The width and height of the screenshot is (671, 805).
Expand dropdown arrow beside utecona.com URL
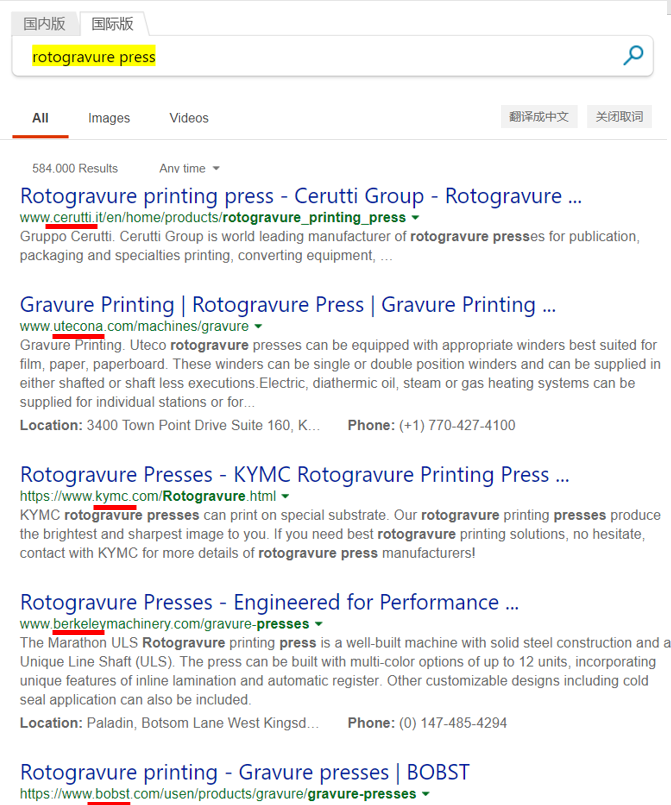258,326
